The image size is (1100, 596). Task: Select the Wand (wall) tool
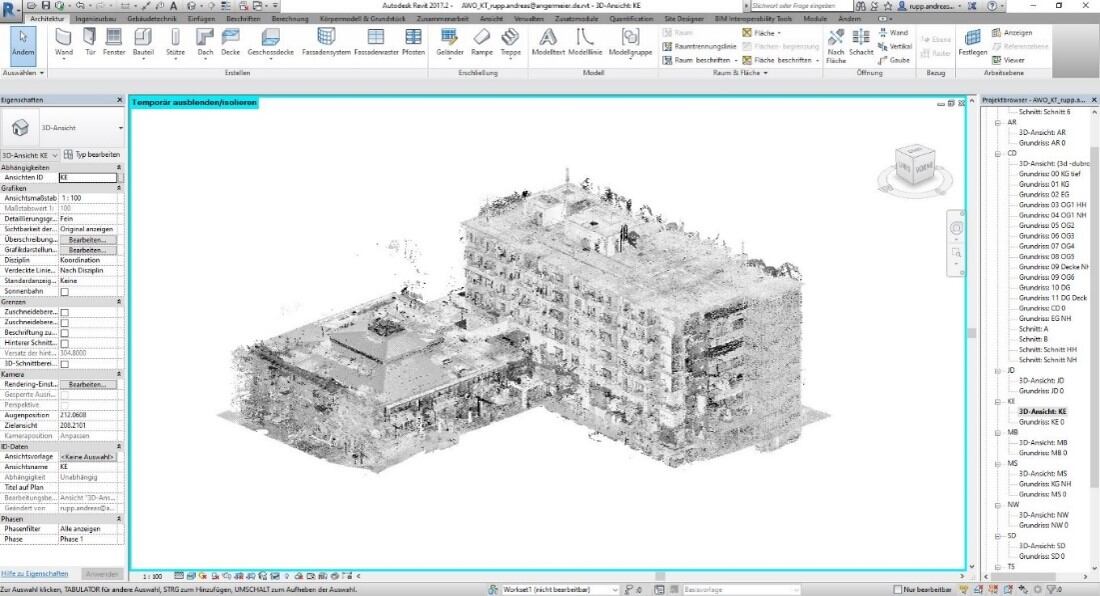(x=64, y=40)
